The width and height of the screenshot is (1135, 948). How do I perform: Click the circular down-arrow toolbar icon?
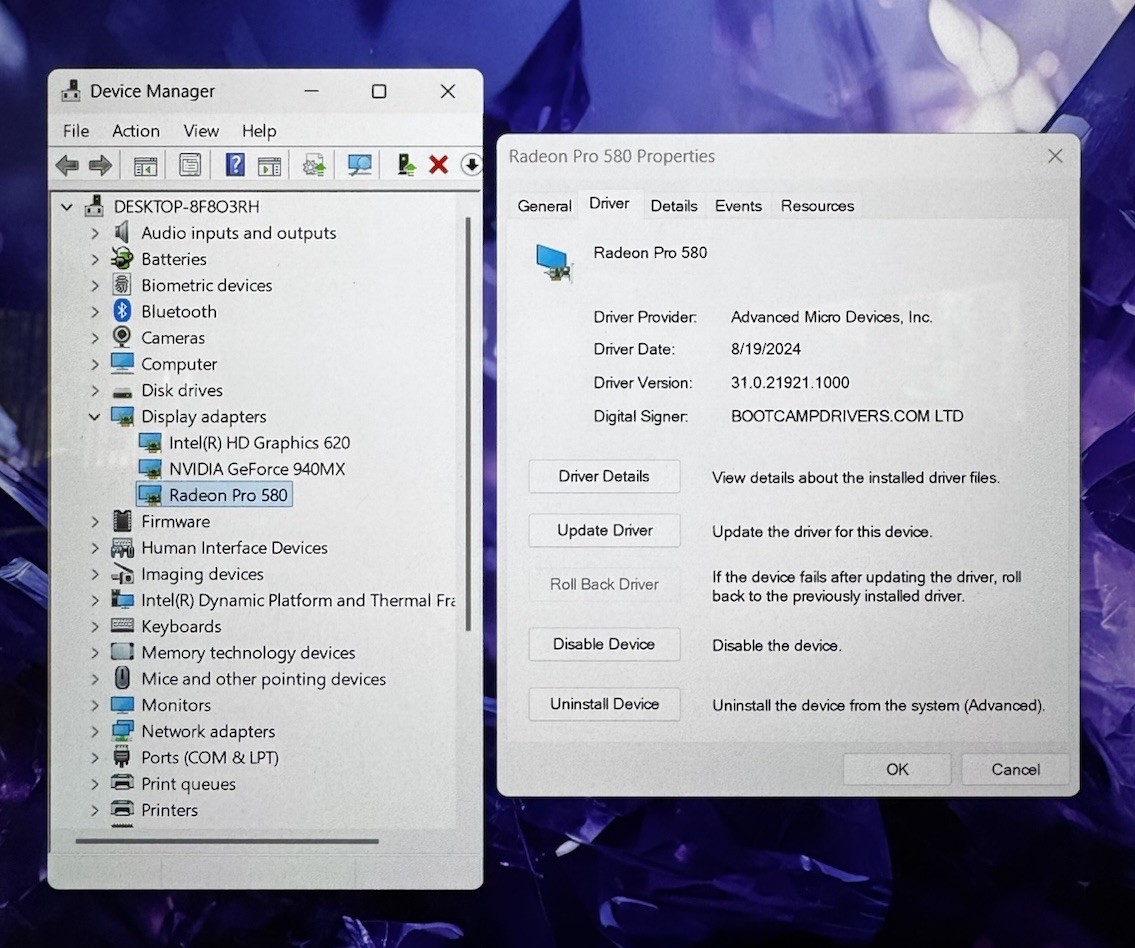471,165
